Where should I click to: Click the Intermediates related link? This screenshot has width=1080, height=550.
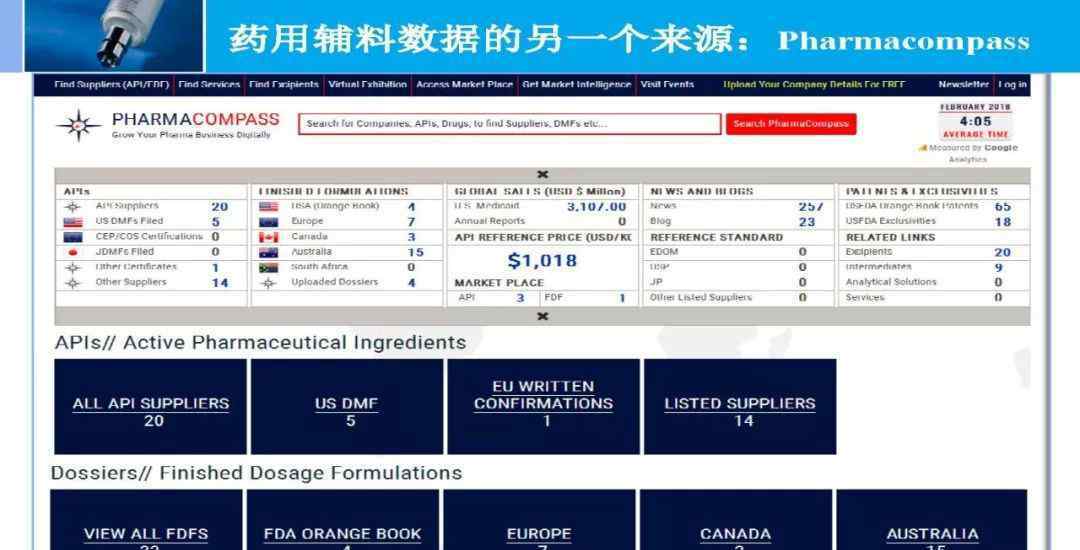click(x=878, y=268)
